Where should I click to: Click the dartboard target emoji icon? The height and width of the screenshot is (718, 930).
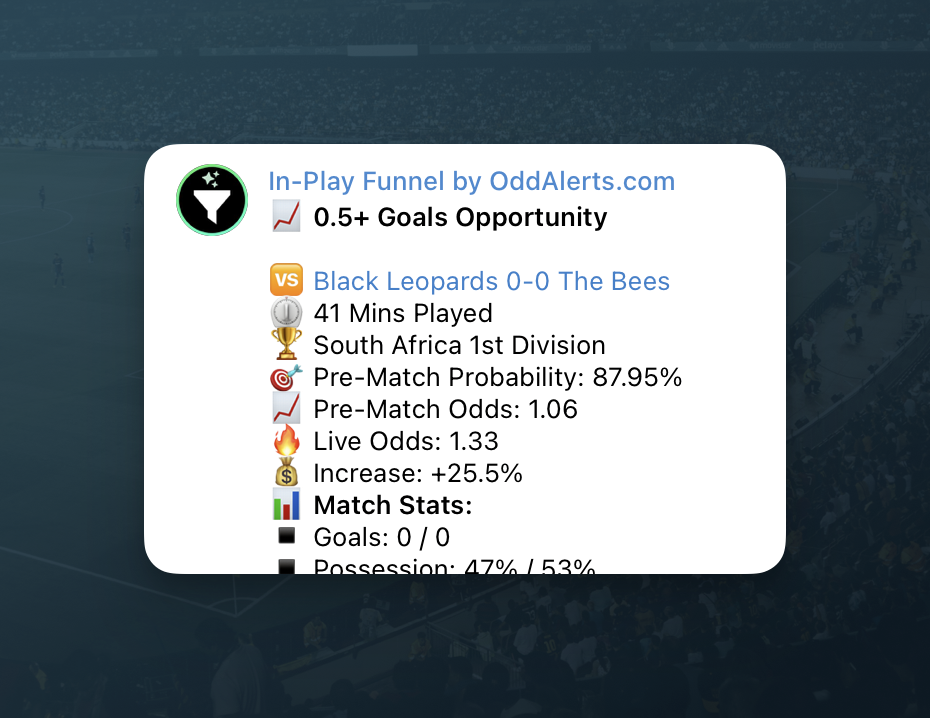point(286,378)
